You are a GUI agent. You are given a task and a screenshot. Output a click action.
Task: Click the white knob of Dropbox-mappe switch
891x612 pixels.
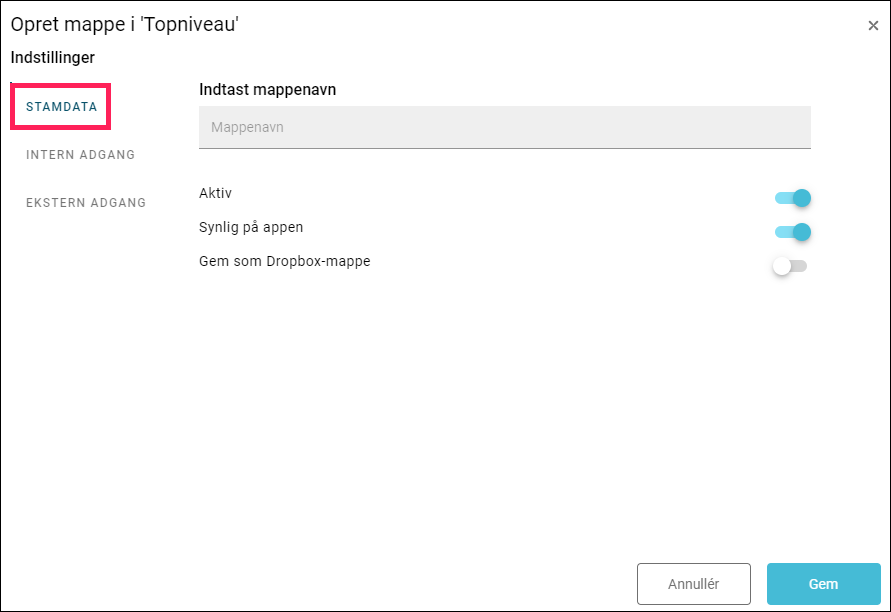(782, 266)
